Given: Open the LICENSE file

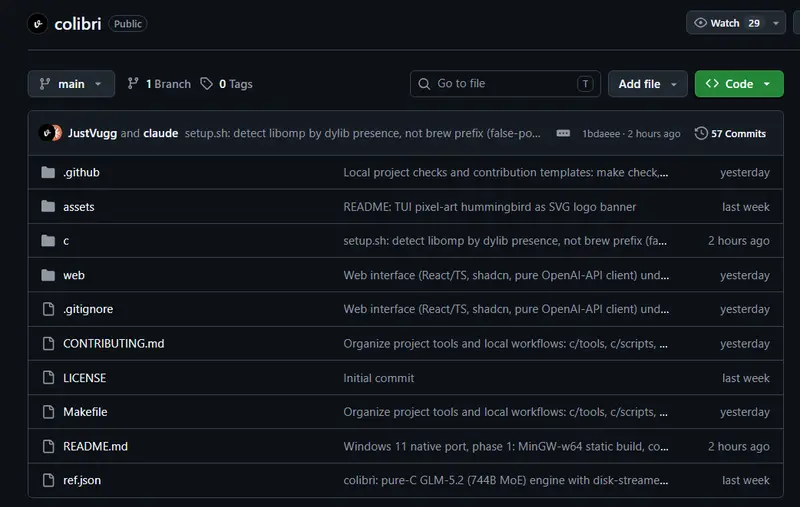Looking at the screenshot, I should tap(84, 378).
